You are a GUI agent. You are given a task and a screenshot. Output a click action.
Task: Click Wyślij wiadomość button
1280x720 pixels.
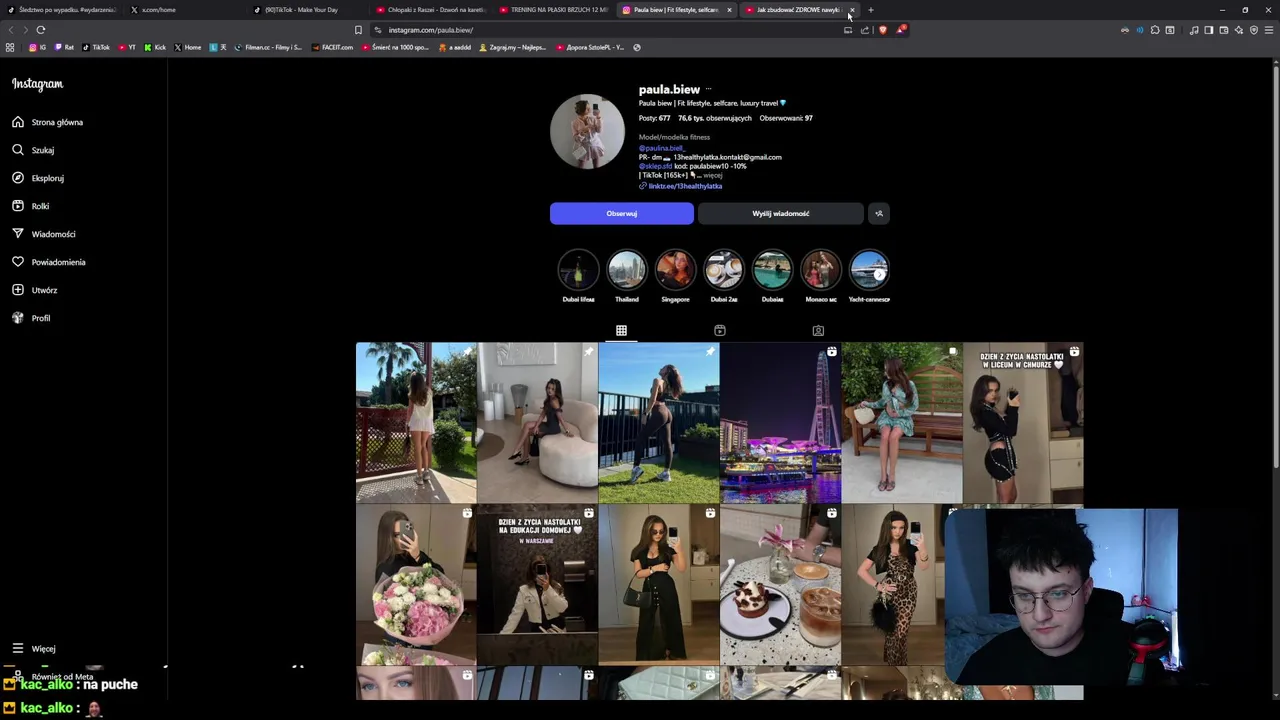(x=780, y=213)
